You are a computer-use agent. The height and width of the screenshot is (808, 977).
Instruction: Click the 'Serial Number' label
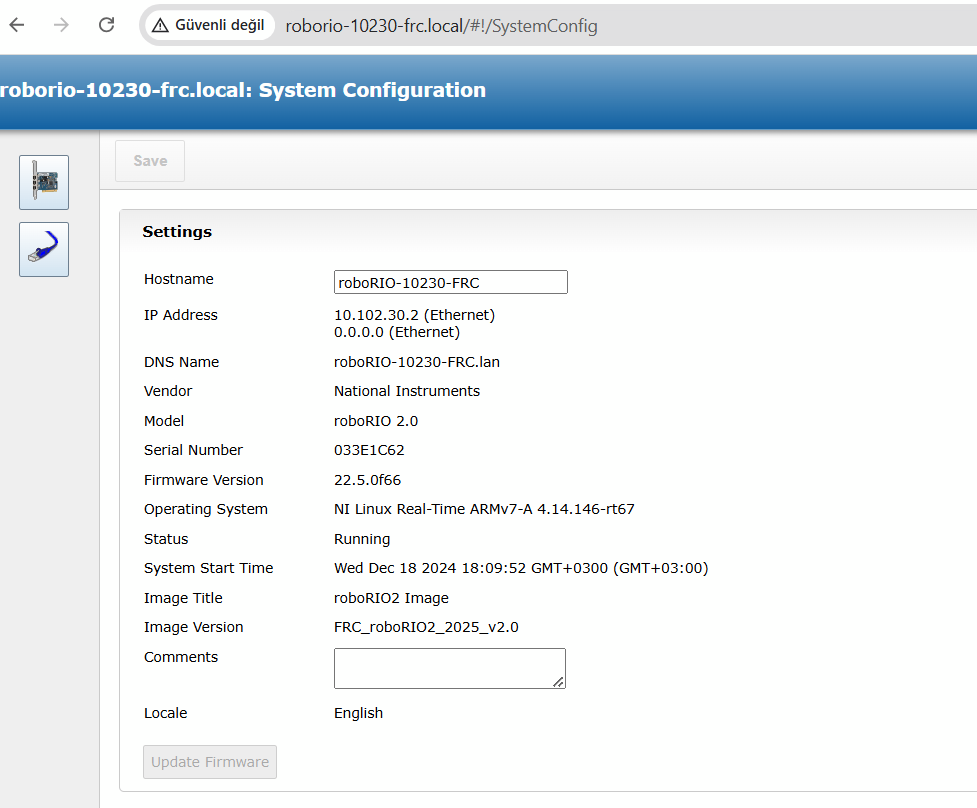click(x=193, y=450)
